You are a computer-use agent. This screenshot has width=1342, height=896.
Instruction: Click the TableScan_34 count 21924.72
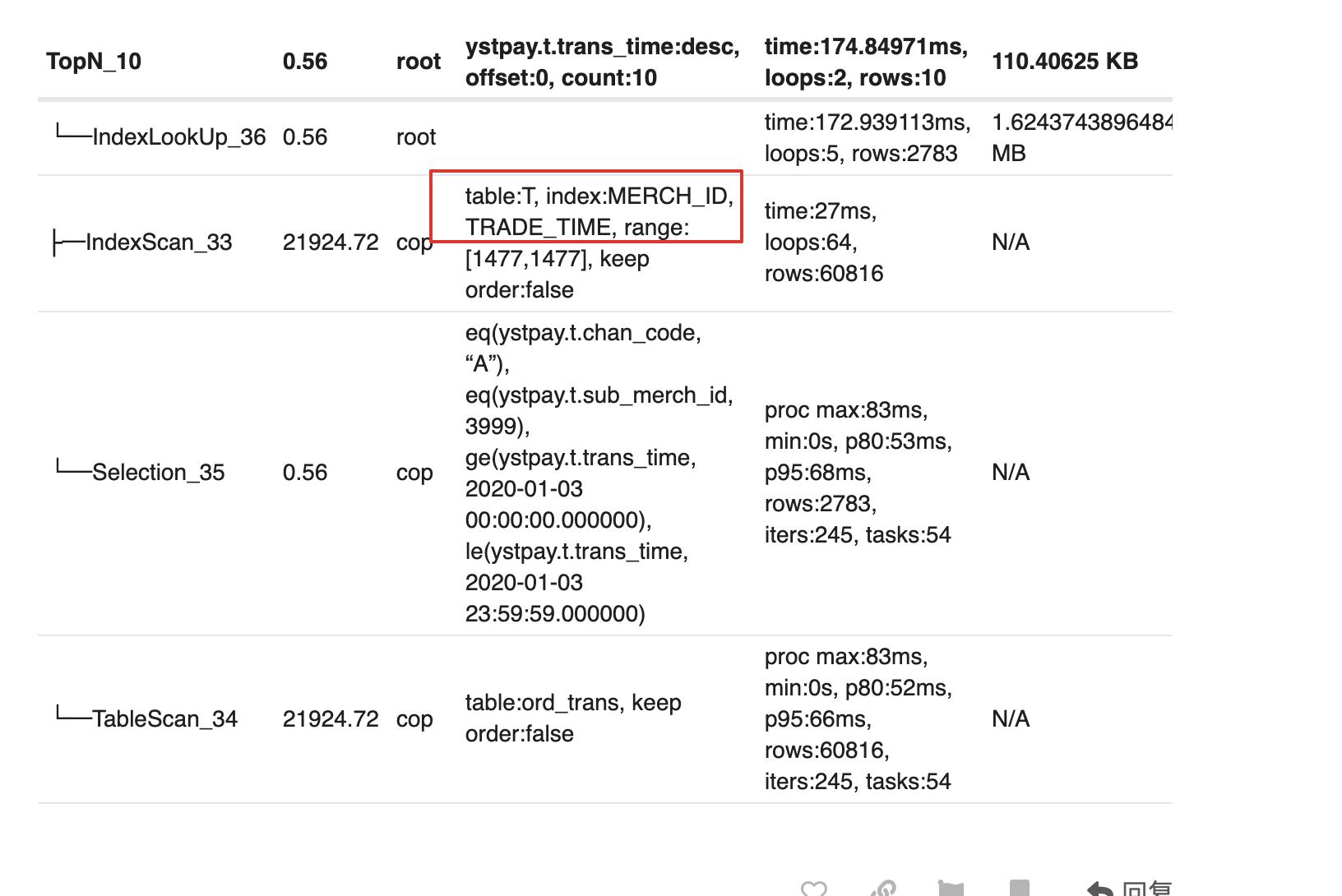pyautogui.click(x=331, y=719)
